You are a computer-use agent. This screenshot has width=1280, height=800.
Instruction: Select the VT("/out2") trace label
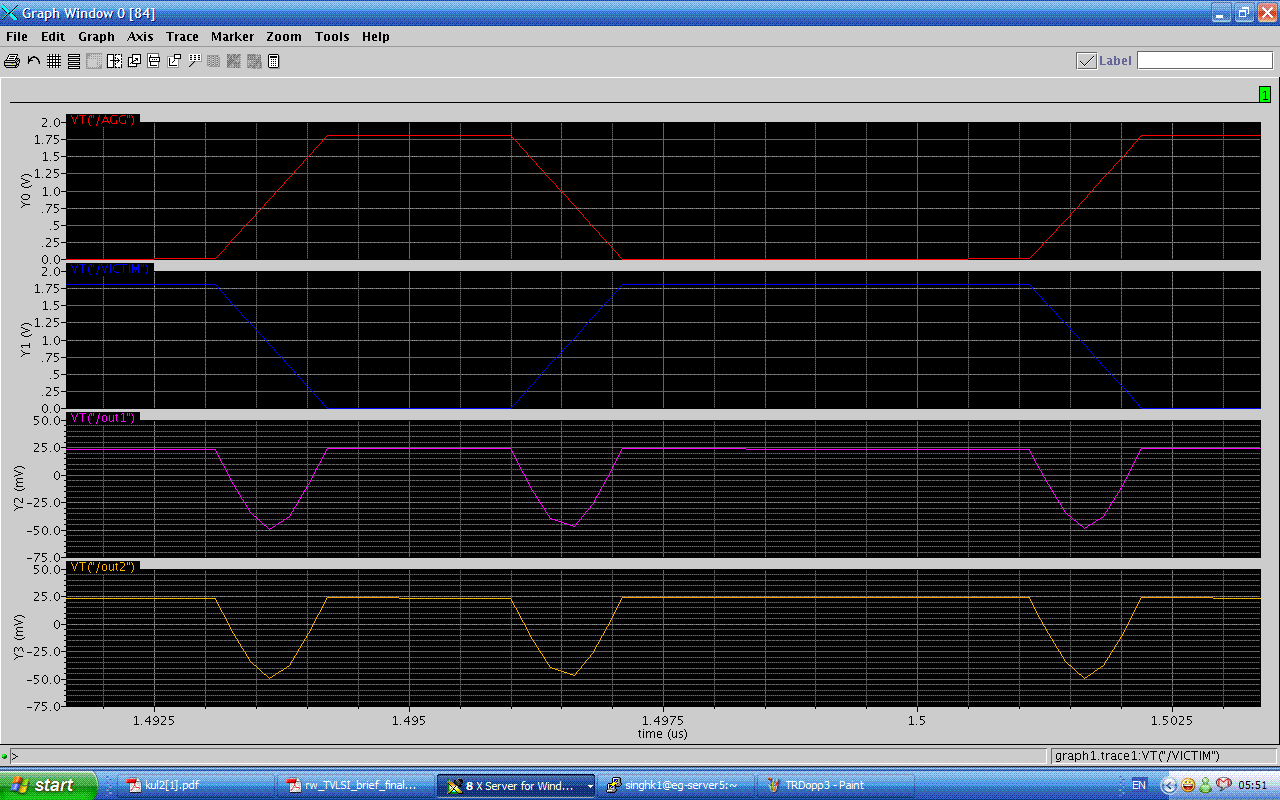pos(102,567)
